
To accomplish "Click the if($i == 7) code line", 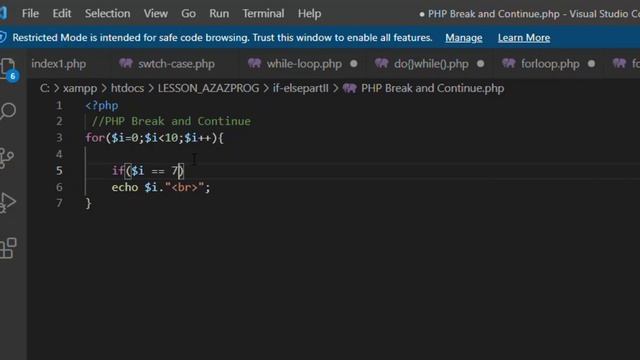I will click(148, 171).
